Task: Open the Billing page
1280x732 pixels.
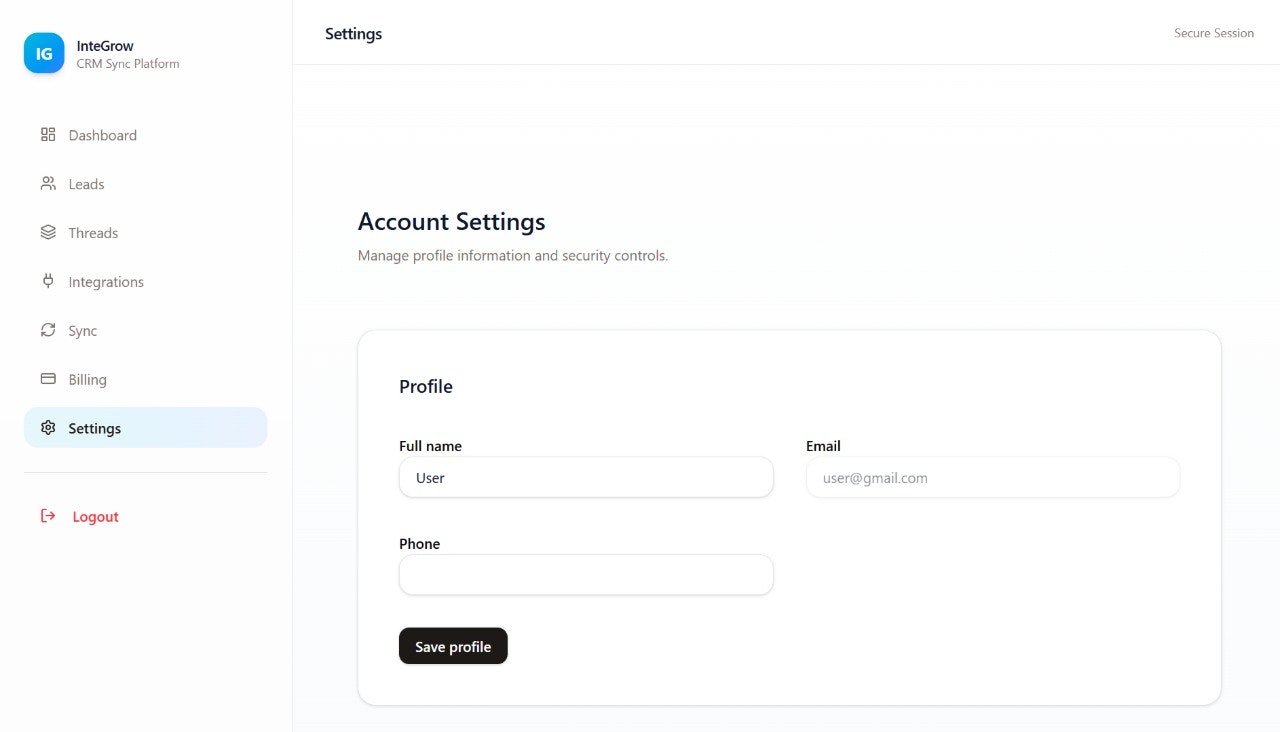Action: 87,379
